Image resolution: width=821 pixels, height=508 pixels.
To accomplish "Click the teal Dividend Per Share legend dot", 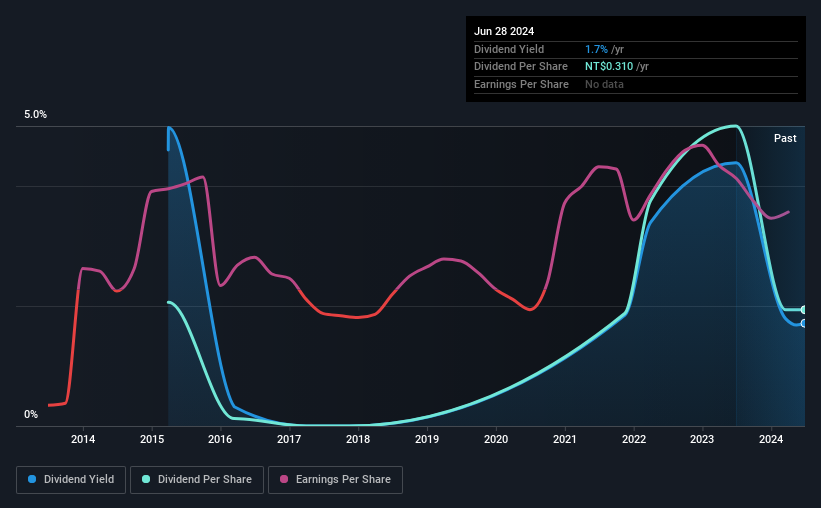I will click(x=146, y=479).
